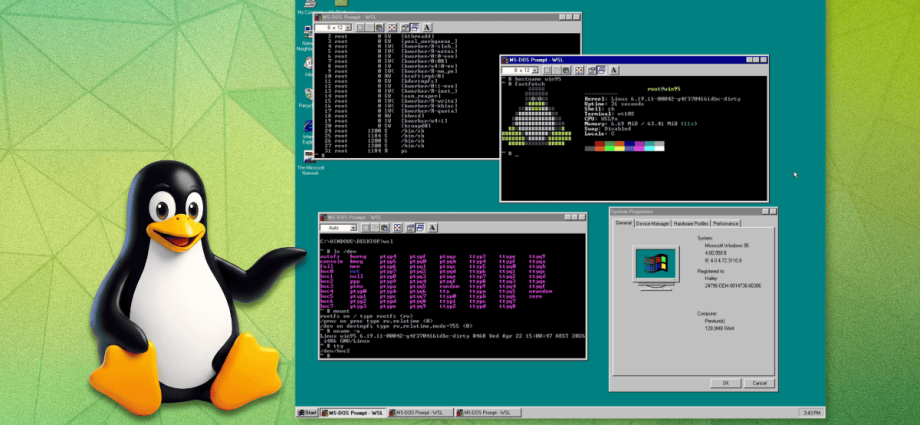This screenshot has height=425, width=920.
Task: Click Paste icon in fastfetch window toolbar
Action: point(567,70)
